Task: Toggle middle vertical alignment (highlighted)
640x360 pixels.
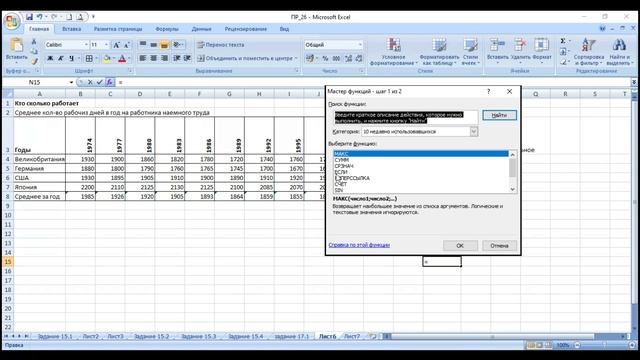Action: pos(164,44)
